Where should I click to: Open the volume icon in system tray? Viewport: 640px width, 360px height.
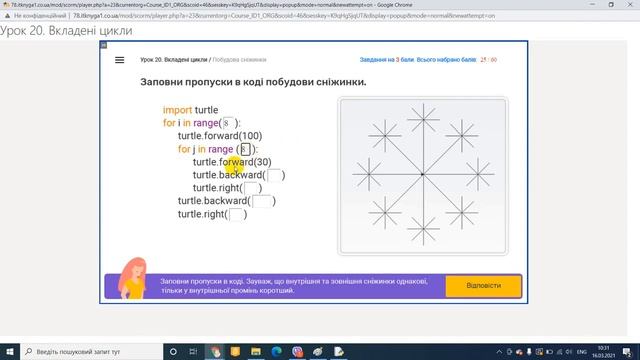[569, 352]
